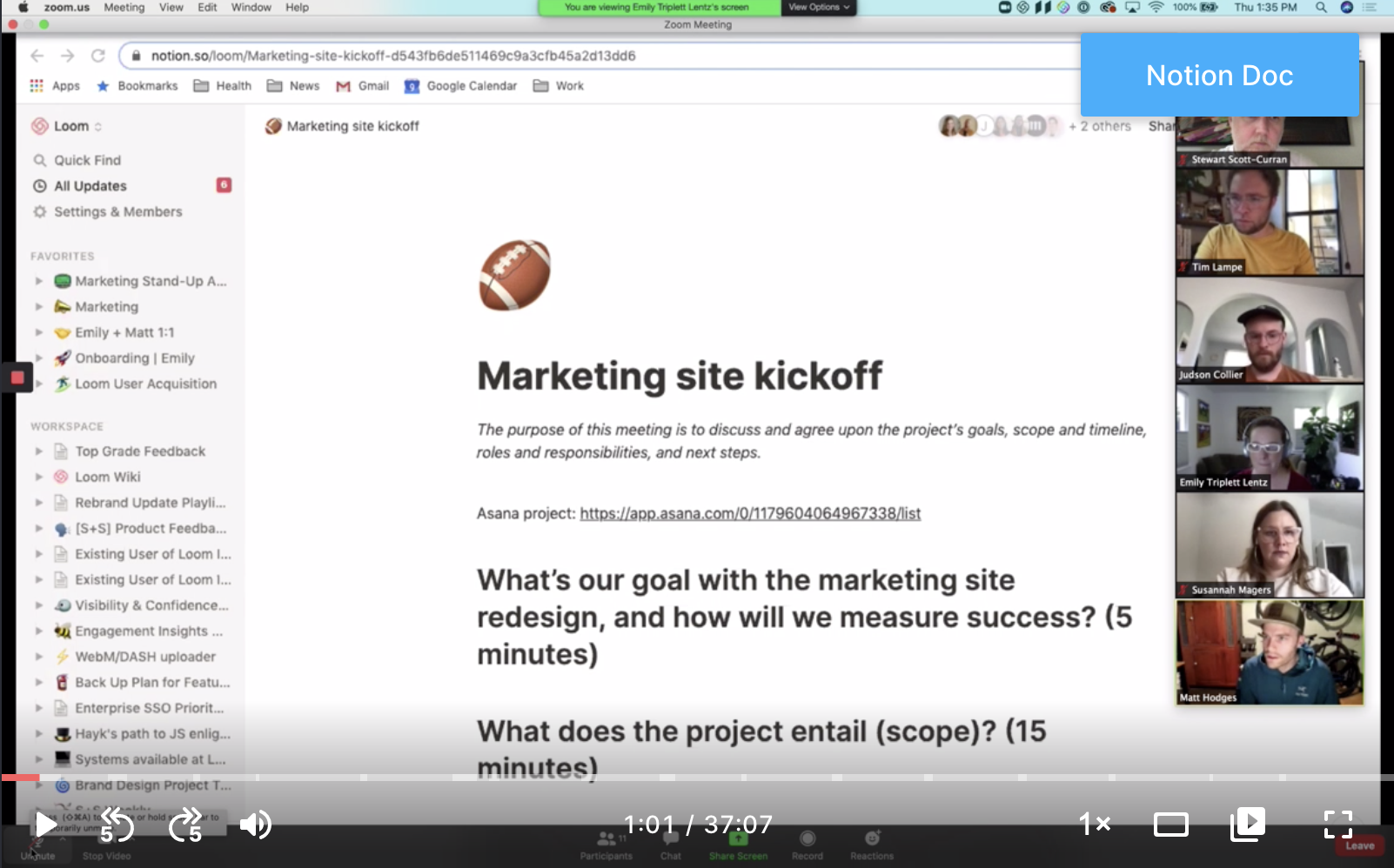Click the Bookmarks star bookmark
Image resolution: width=1394 pixels, height=868 pixels.
click(137, 85)
